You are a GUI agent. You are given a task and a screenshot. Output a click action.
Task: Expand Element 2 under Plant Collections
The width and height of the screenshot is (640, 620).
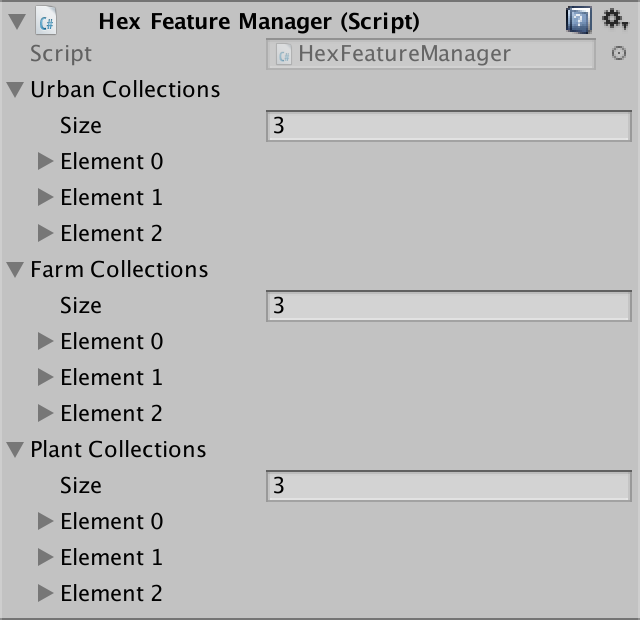point(45,594)
